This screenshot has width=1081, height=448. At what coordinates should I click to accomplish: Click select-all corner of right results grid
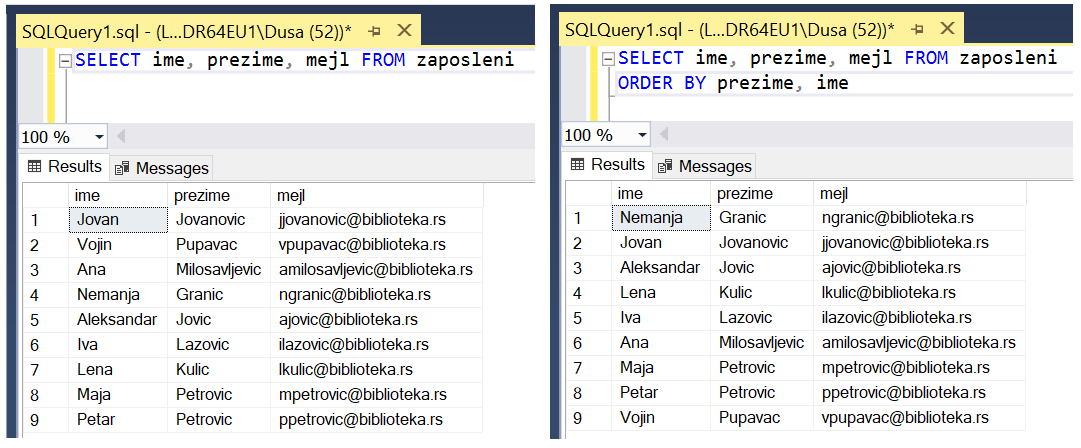tap(588, 193)
